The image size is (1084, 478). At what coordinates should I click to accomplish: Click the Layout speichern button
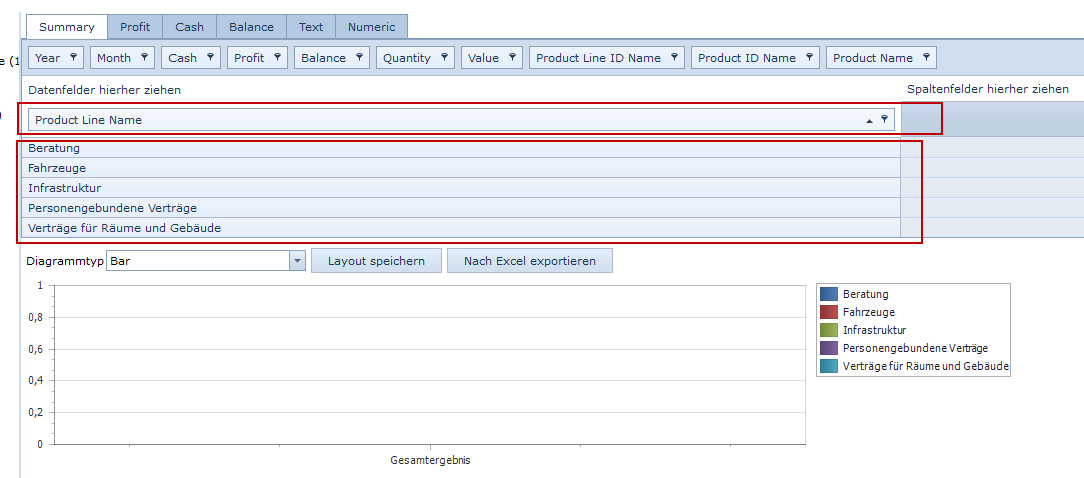(376, 261)
